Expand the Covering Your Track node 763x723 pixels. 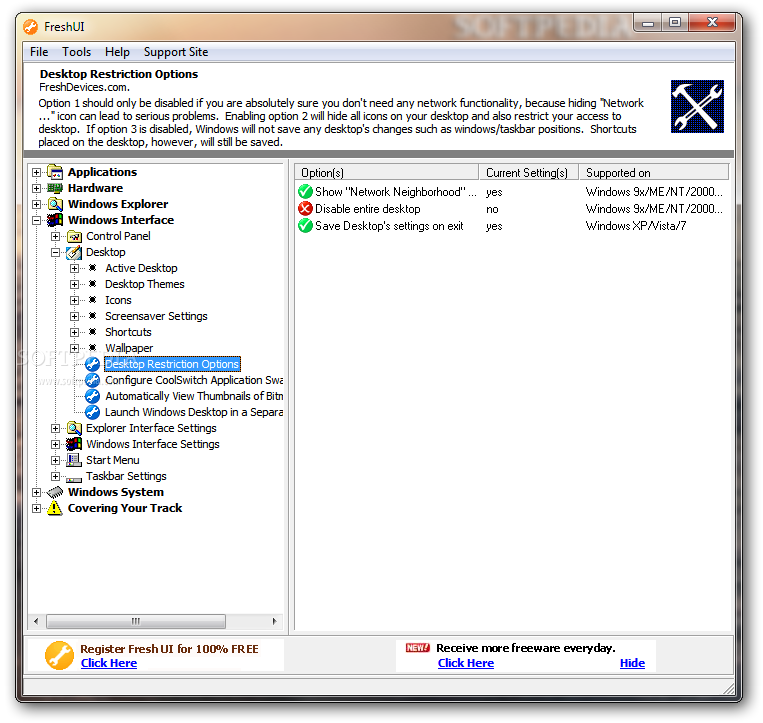[x=36, y=508]
